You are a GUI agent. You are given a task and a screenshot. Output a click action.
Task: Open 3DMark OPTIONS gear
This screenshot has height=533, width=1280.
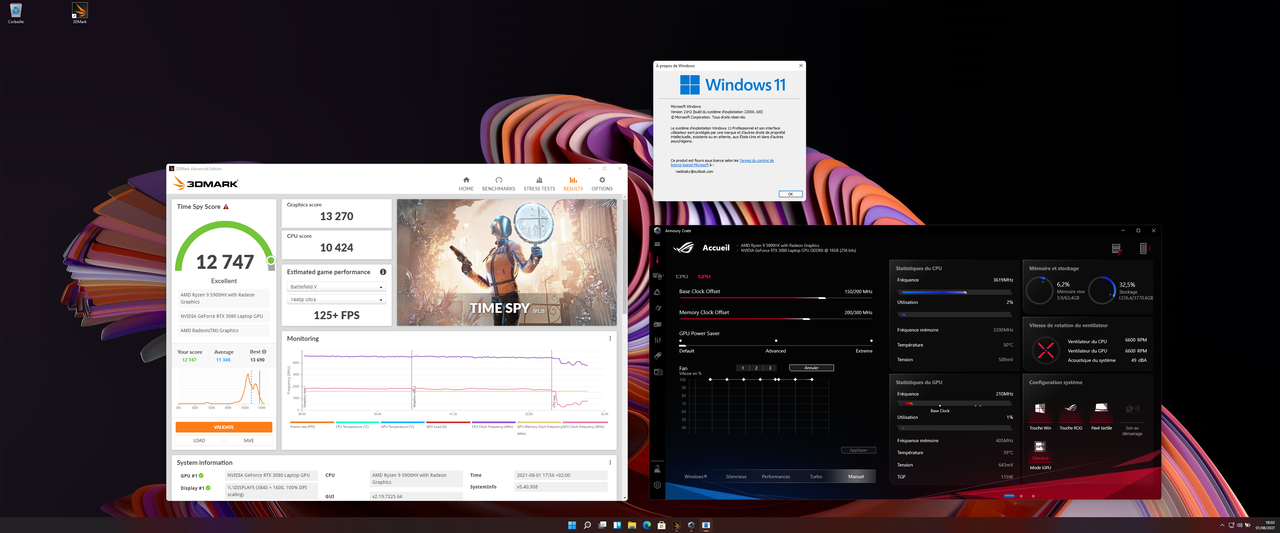pos(602,184)
